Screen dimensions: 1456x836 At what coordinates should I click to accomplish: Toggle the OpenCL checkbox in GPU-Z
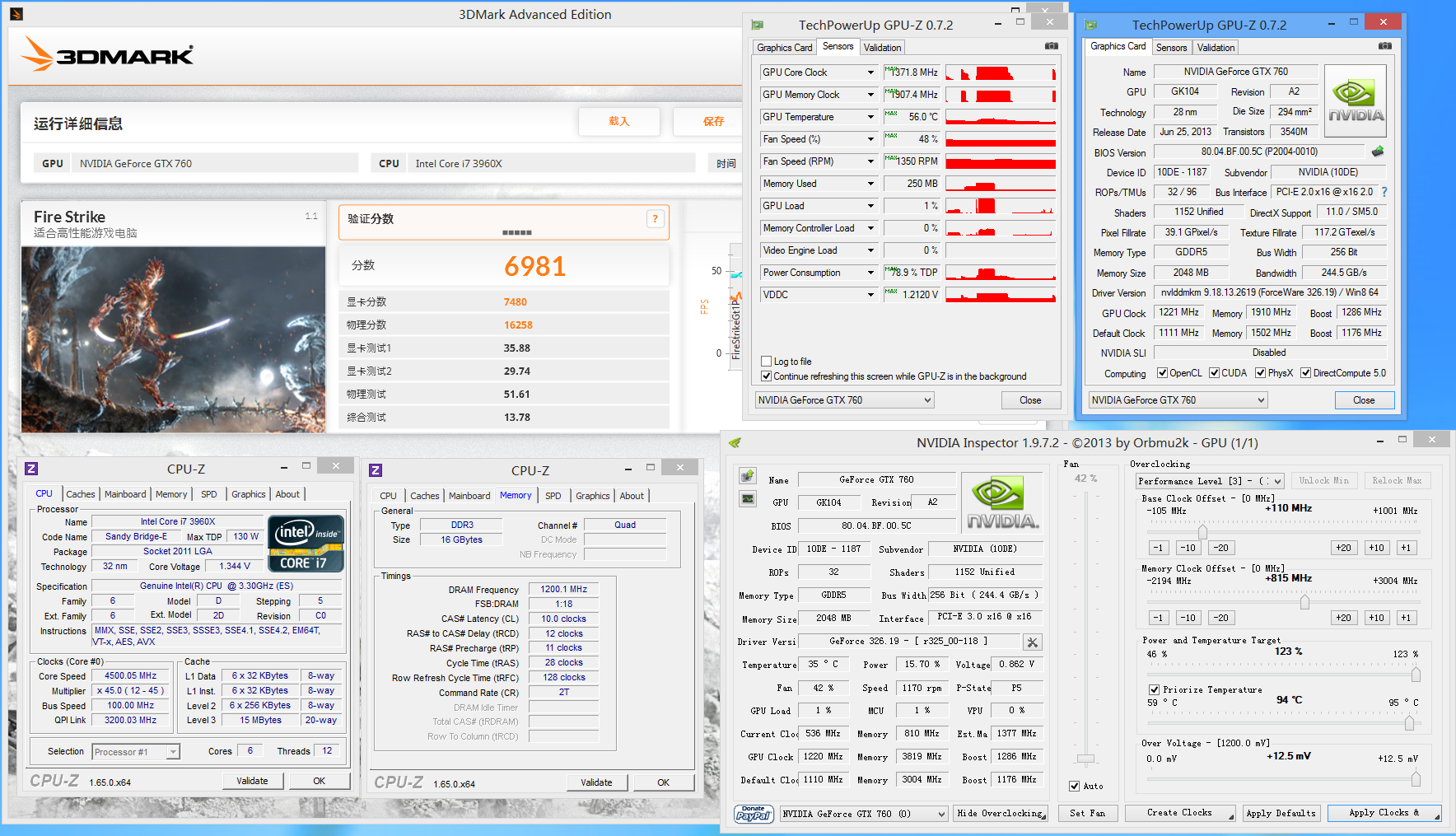(1163, 373)
